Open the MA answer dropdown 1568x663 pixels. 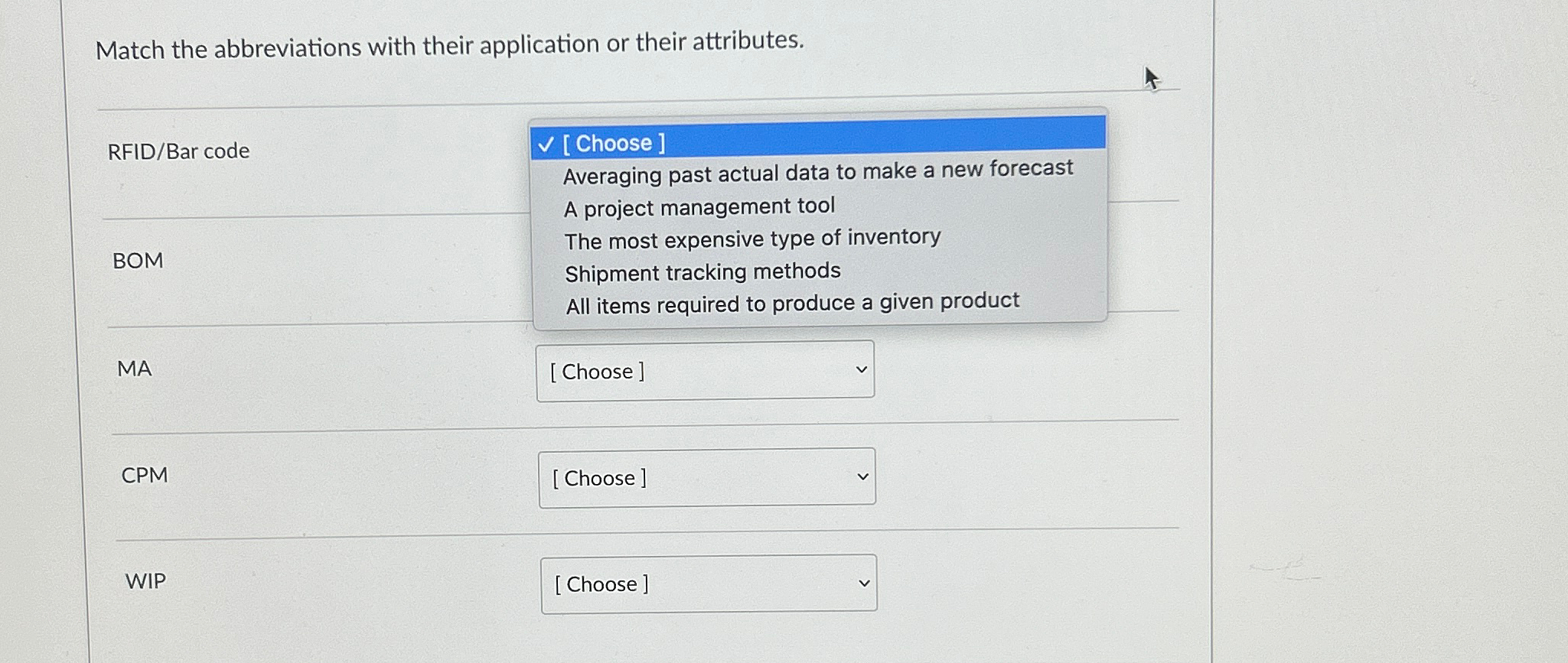click(705, 370)
